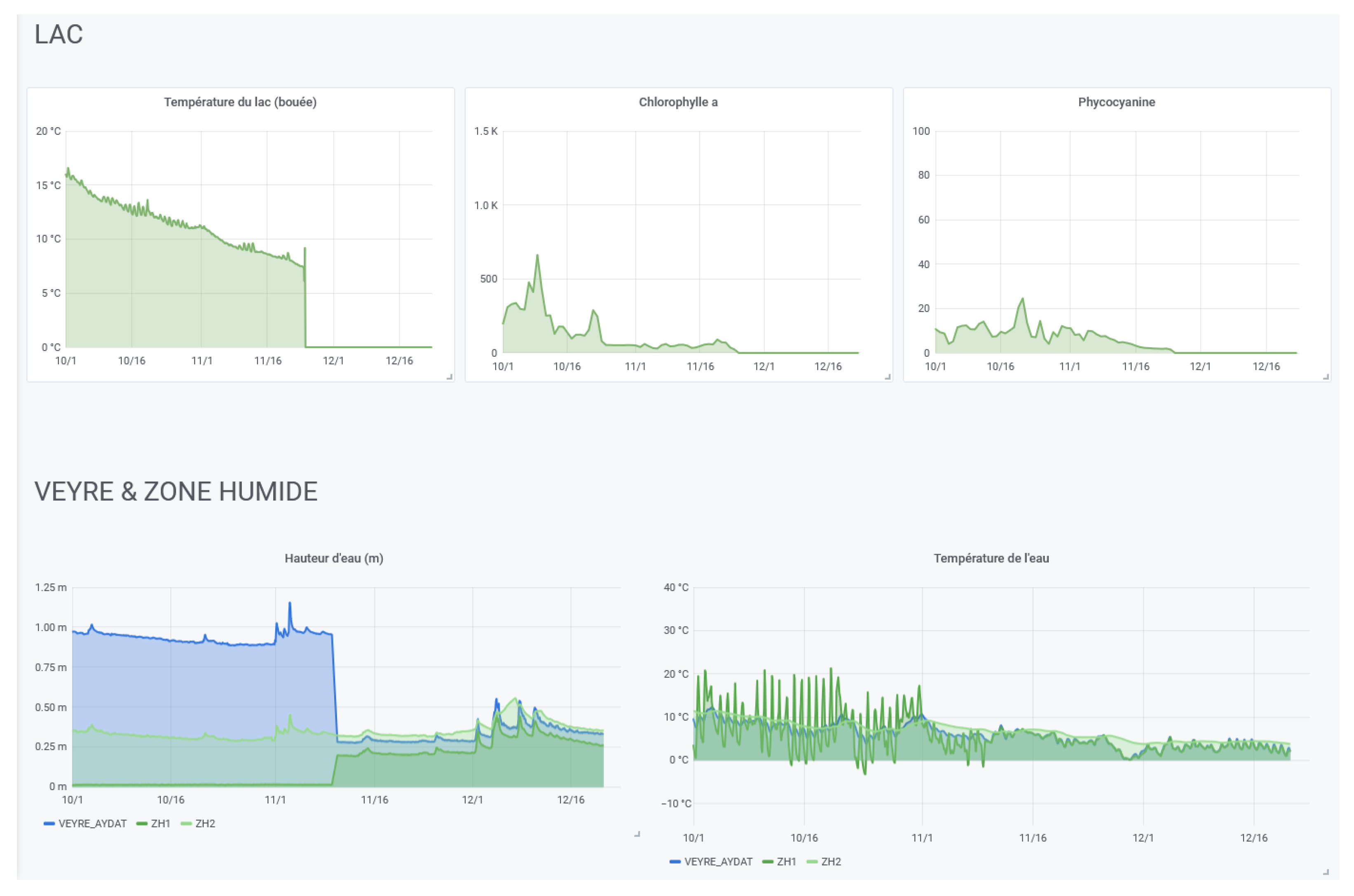Viewport: 1354px width, 896px height.
Task: Toggle VEYRE_AYDAT series in Température de l'eau legend
Action: pos(718,862)
